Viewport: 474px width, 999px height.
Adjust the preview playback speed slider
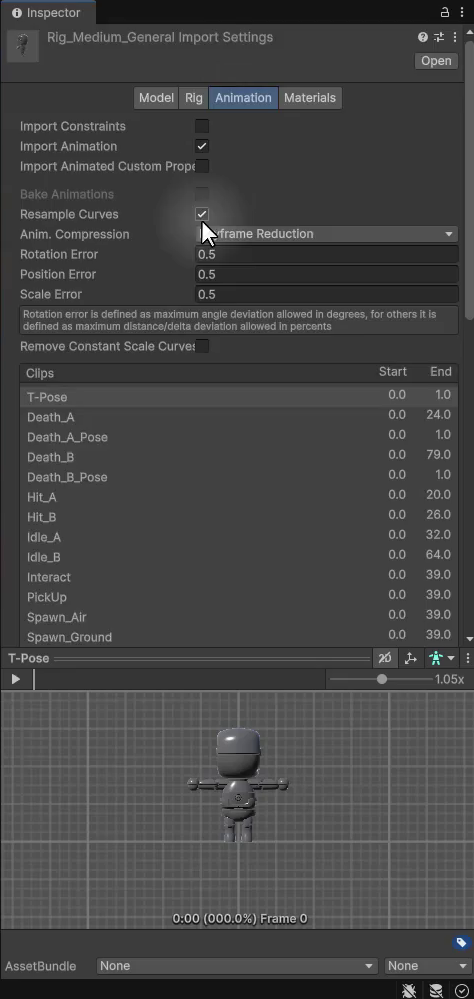pyautogui.click(x=381, y=679)
